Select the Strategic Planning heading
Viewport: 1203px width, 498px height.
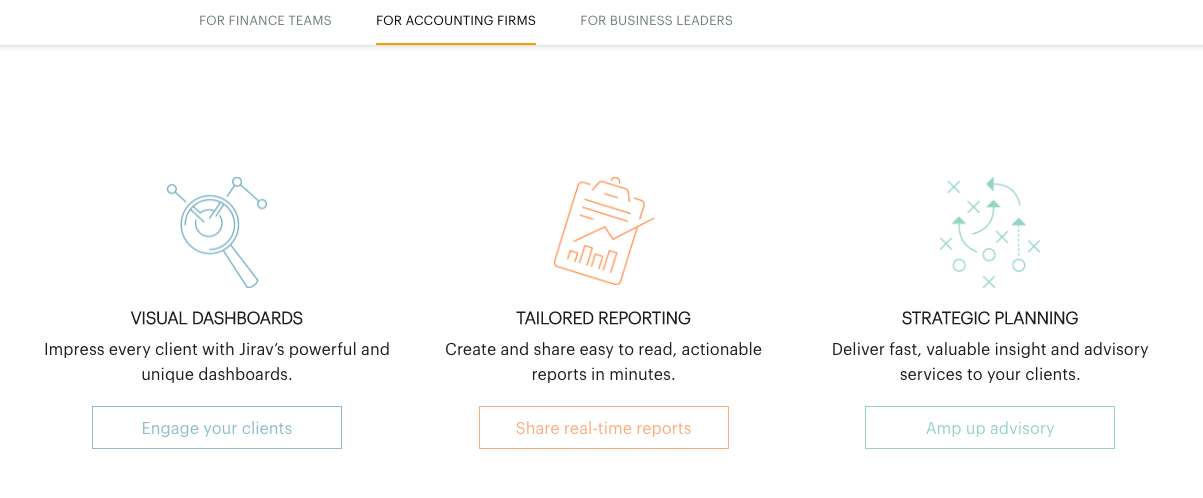990,318
